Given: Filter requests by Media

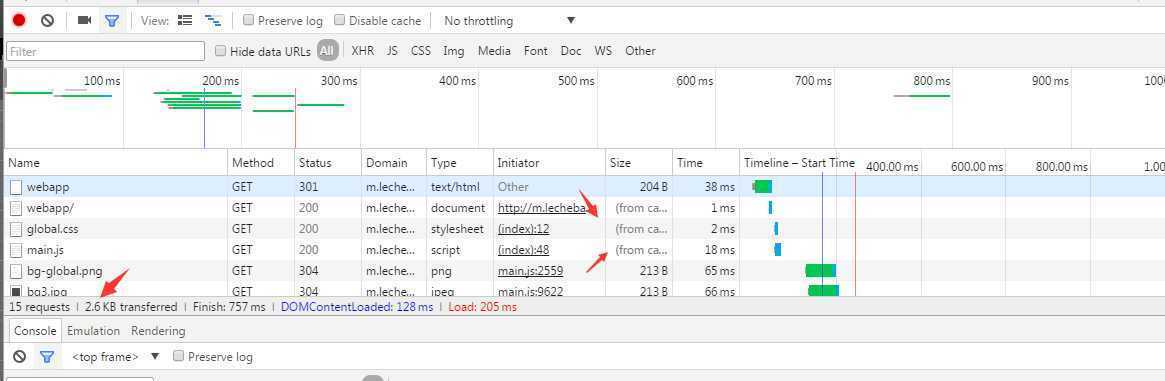Looking at the screenshot, I should [494, 51].
